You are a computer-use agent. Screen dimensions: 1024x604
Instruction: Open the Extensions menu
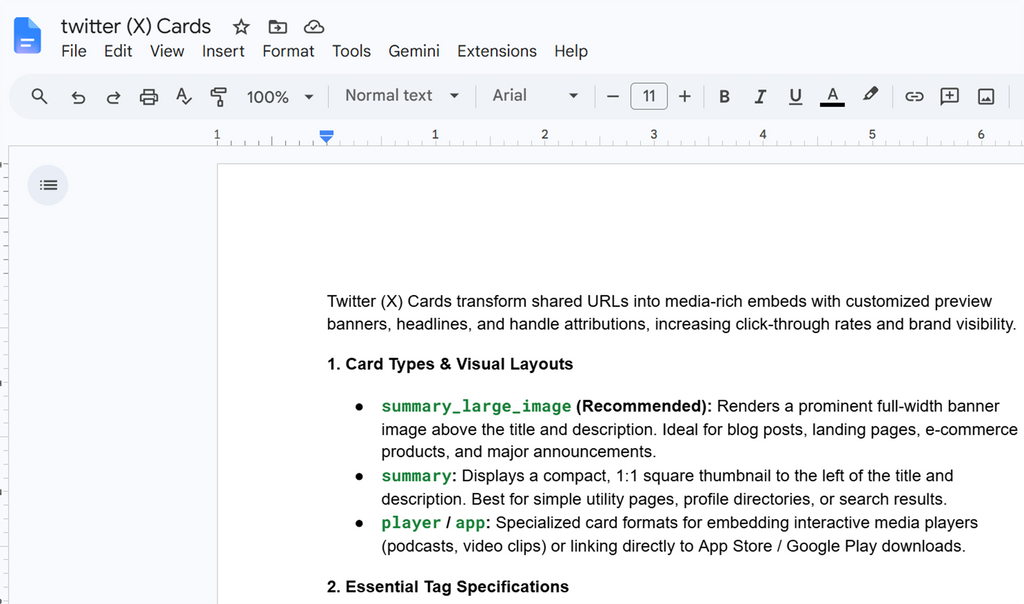(497, 51)
